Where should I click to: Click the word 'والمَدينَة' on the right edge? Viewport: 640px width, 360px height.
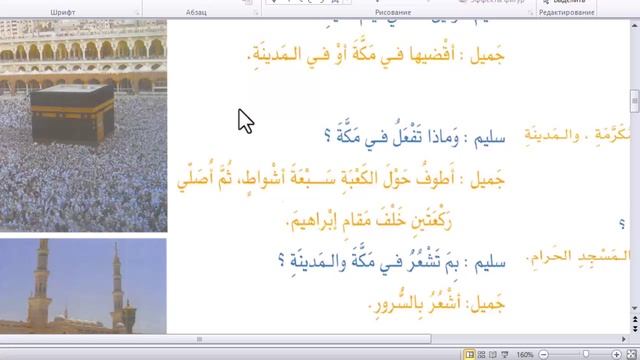point(552,135)
